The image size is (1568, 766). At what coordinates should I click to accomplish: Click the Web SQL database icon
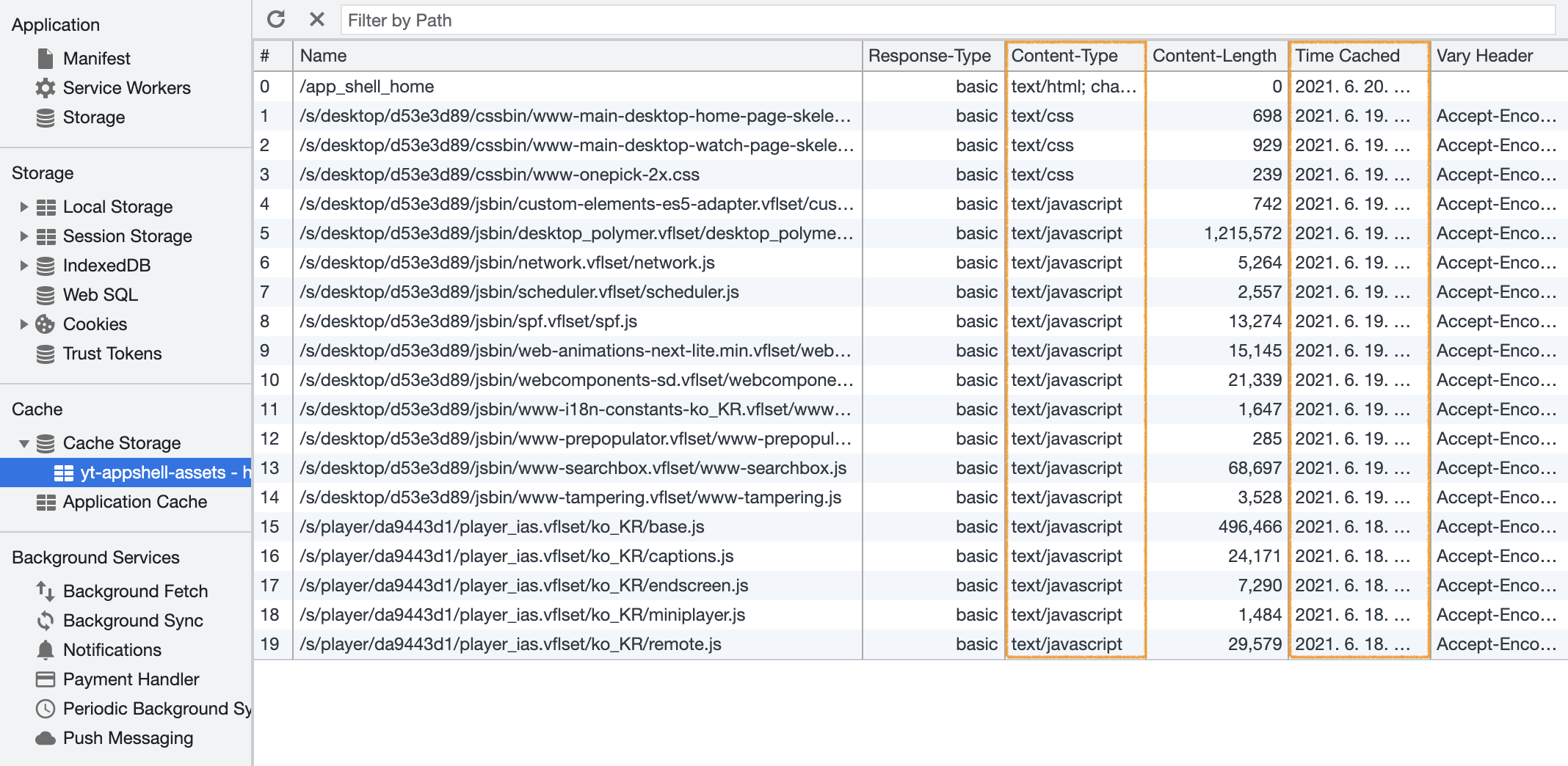46,295
